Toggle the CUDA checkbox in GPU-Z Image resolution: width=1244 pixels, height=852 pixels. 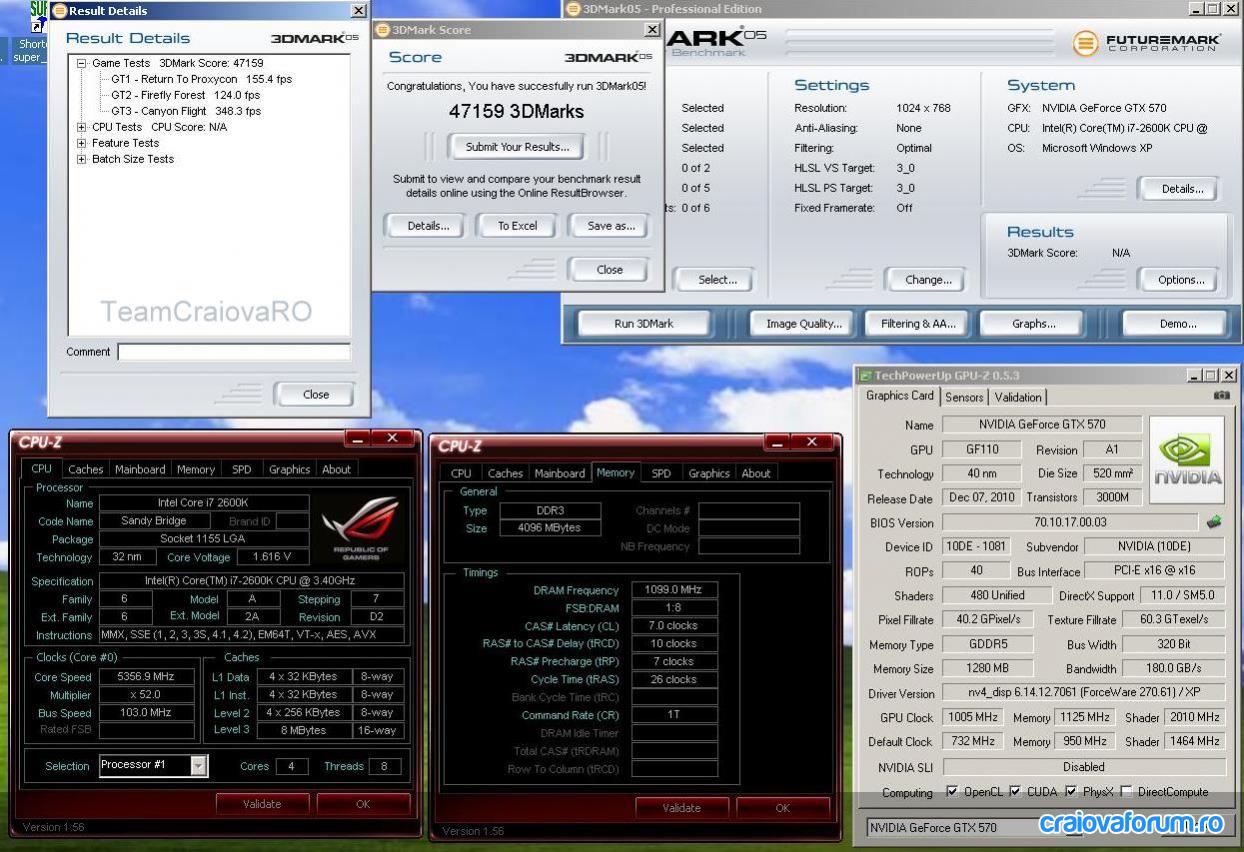pyautogui.click(x=1015, y=791)
